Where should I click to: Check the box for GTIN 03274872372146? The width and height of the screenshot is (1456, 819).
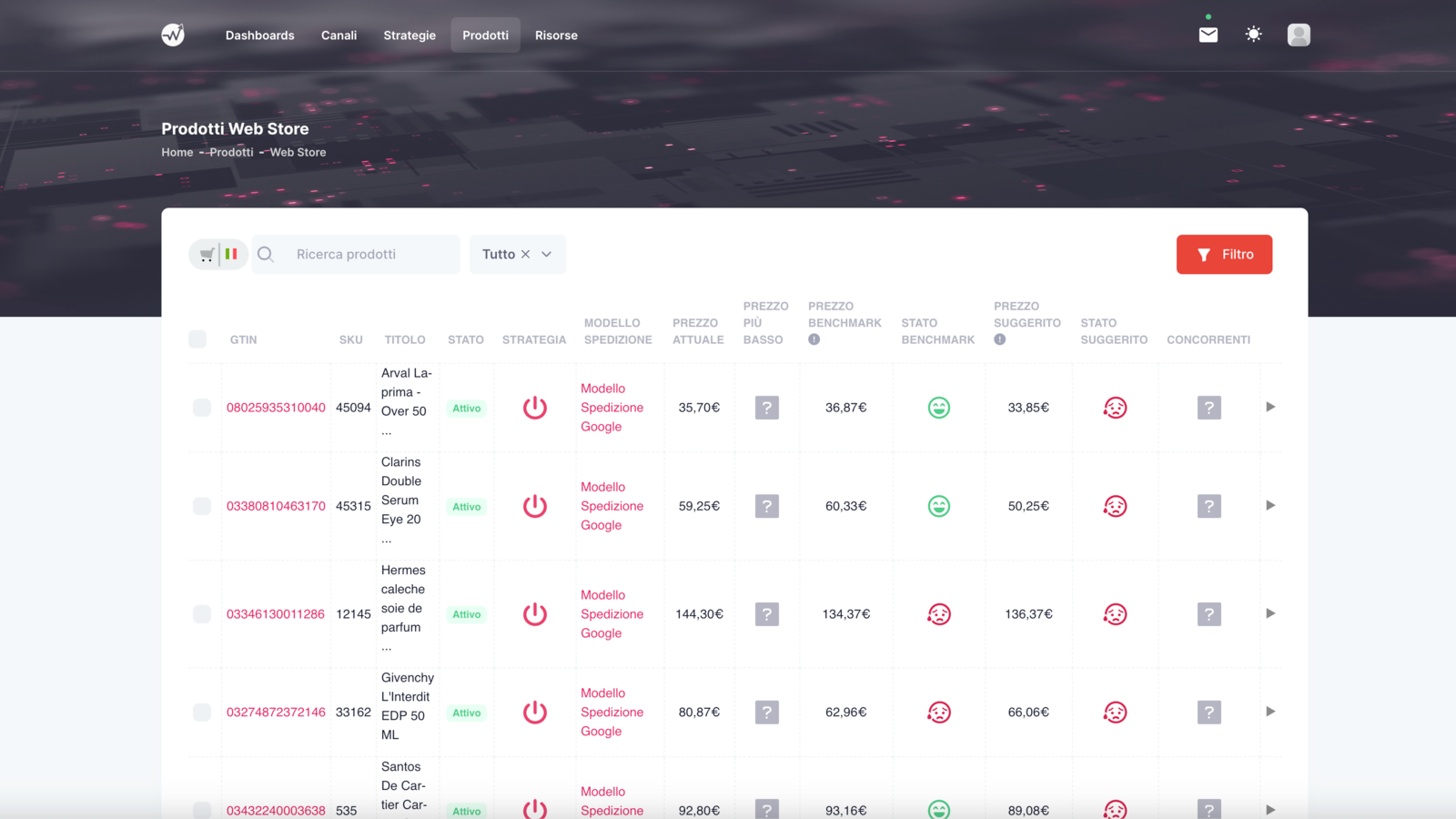click(x=202, y=713)
